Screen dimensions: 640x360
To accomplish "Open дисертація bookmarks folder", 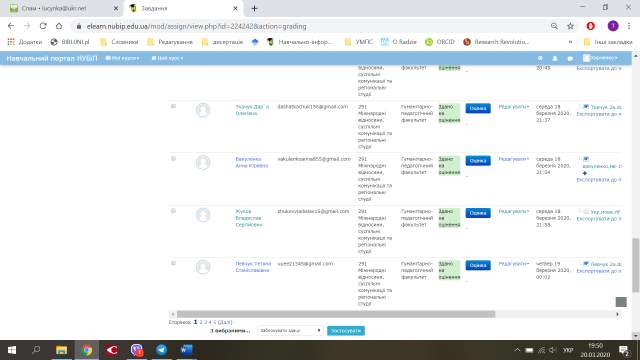I will pos(222,42).
